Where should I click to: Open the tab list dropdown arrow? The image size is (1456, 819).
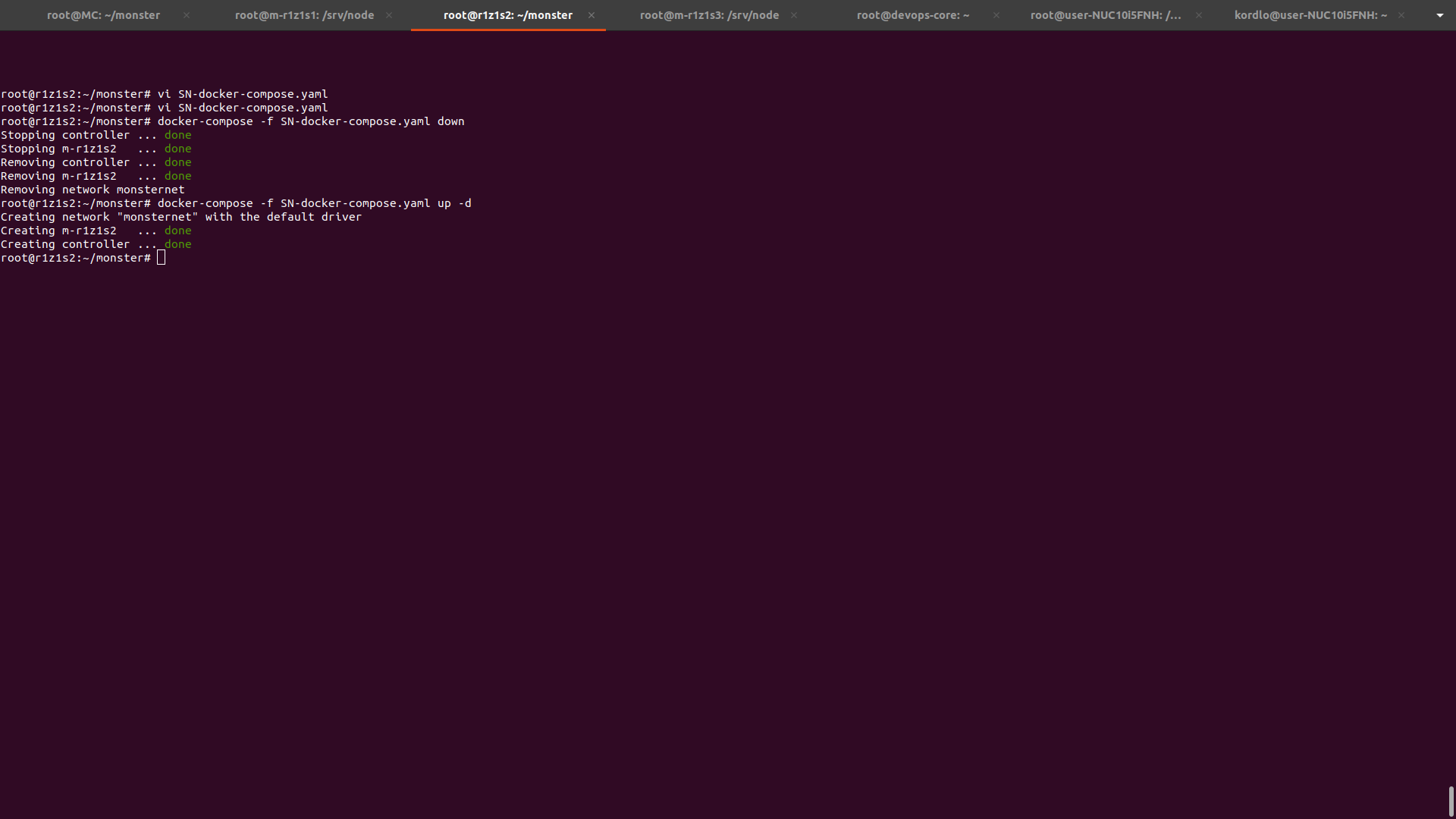click(x=1439, y=15)
